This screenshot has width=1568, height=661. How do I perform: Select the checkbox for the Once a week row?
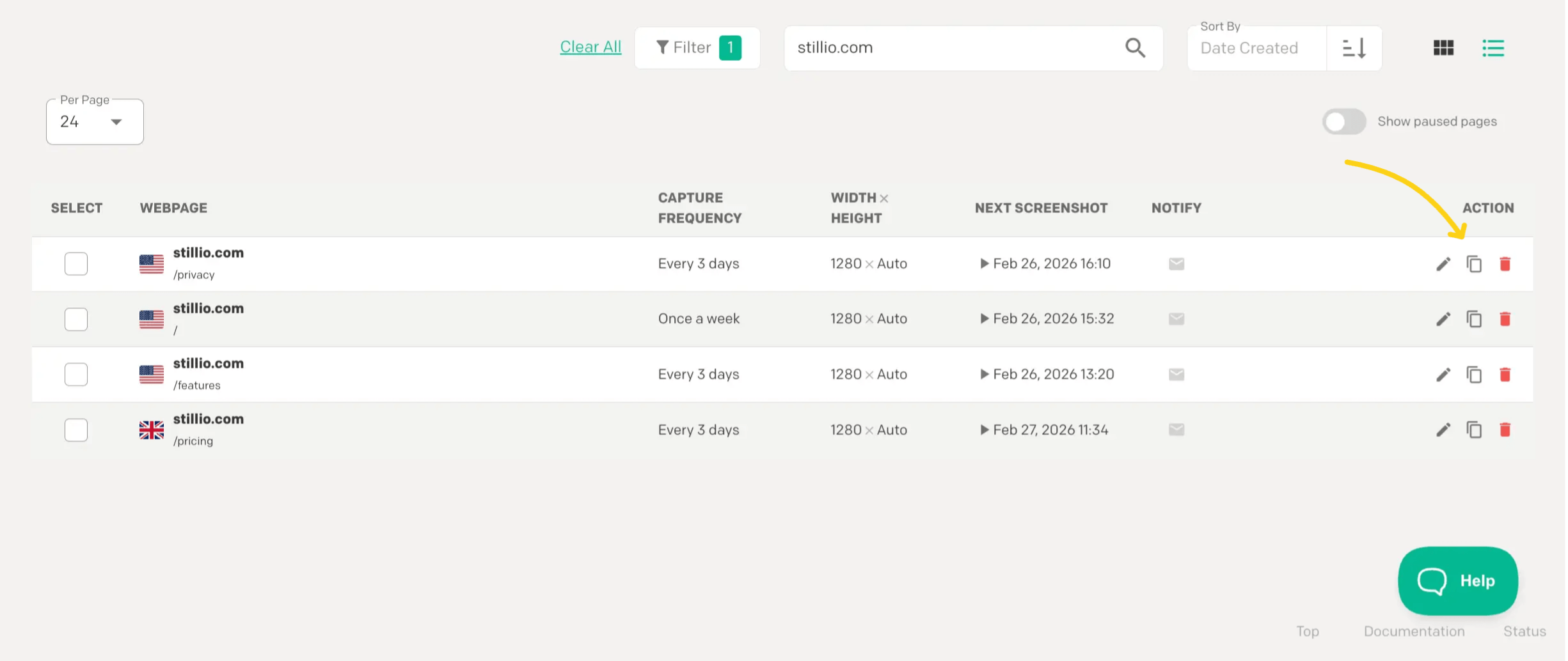click(76, 318)
